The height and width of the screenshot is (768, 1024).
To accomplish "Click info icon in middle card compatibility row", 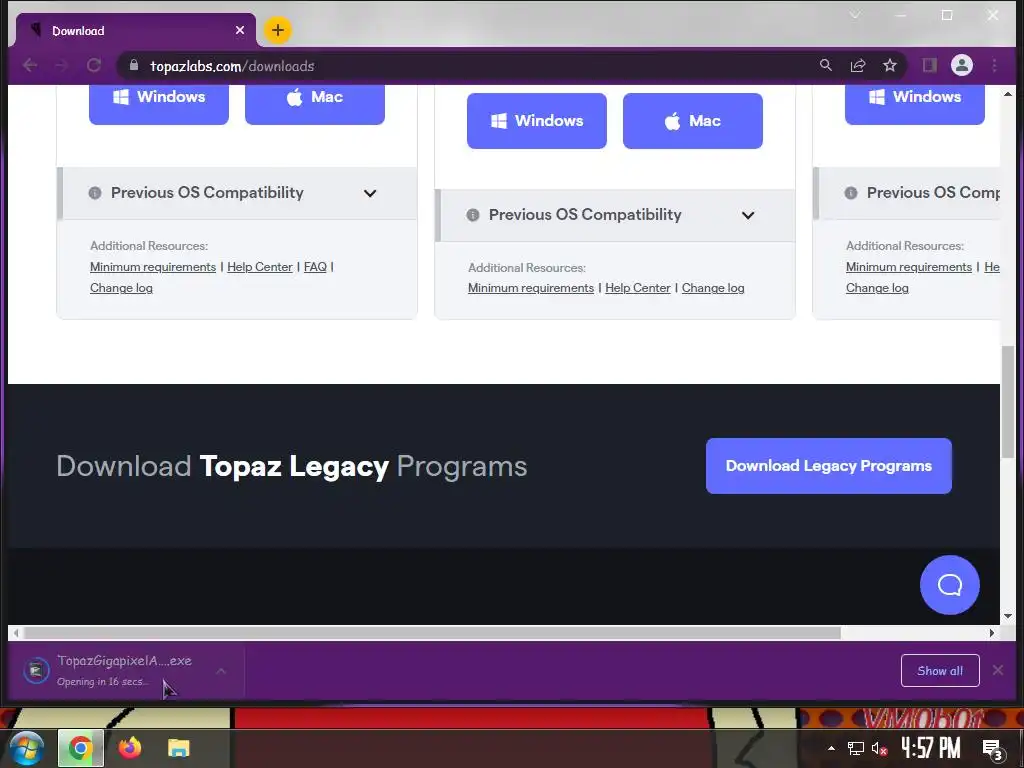I will (473, 215).
